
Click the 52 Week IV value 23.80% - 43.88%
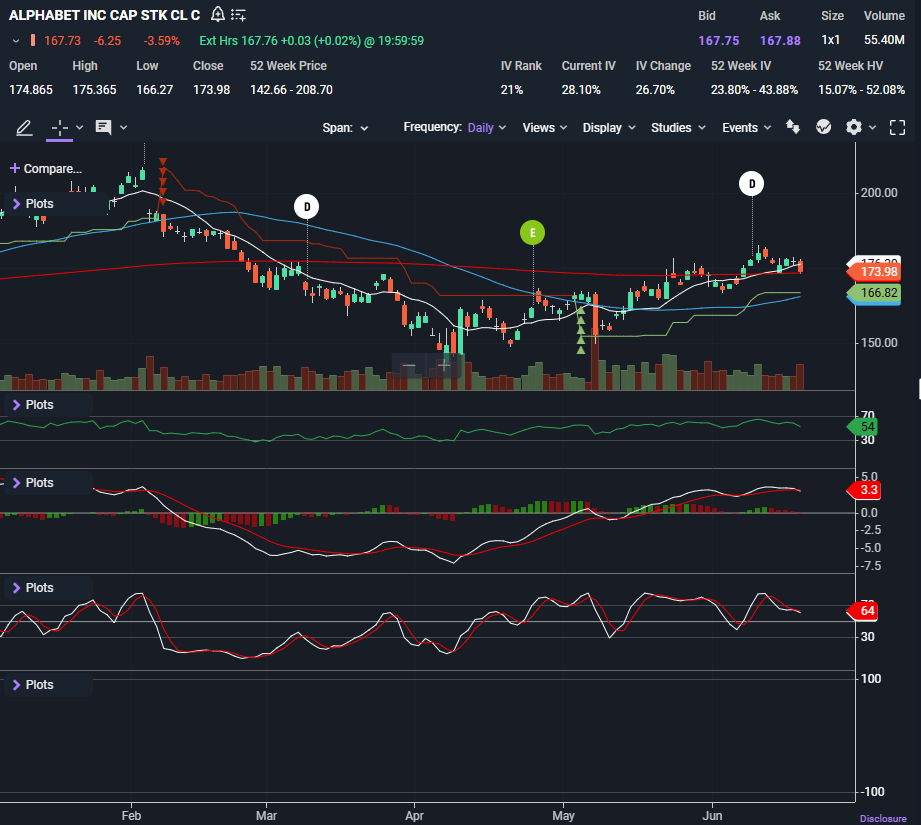(754, 90)
